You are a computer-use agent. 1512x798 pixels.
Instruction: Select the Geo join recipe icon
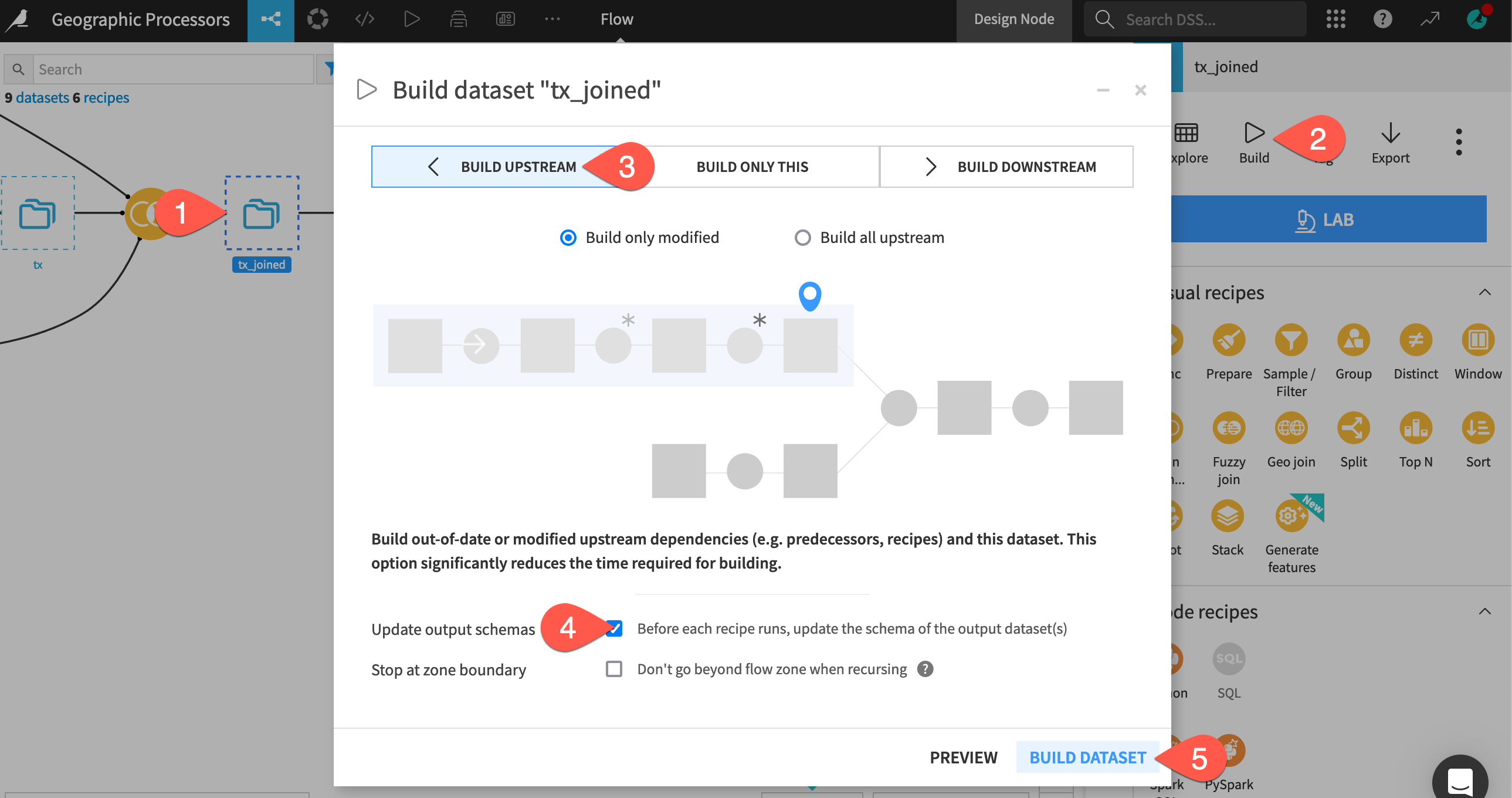1291,428
